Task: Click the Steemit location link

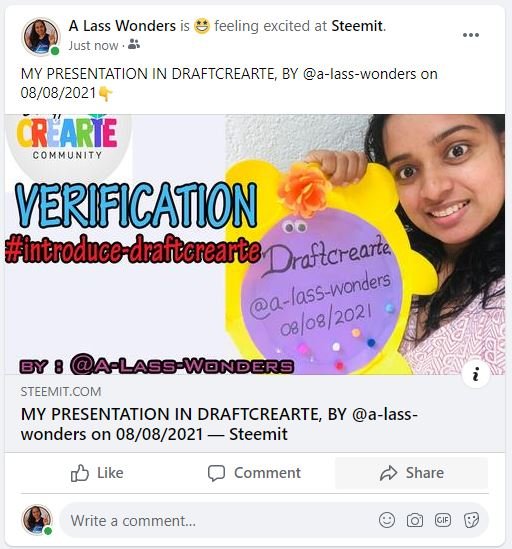Action: (x=357, y=26)
